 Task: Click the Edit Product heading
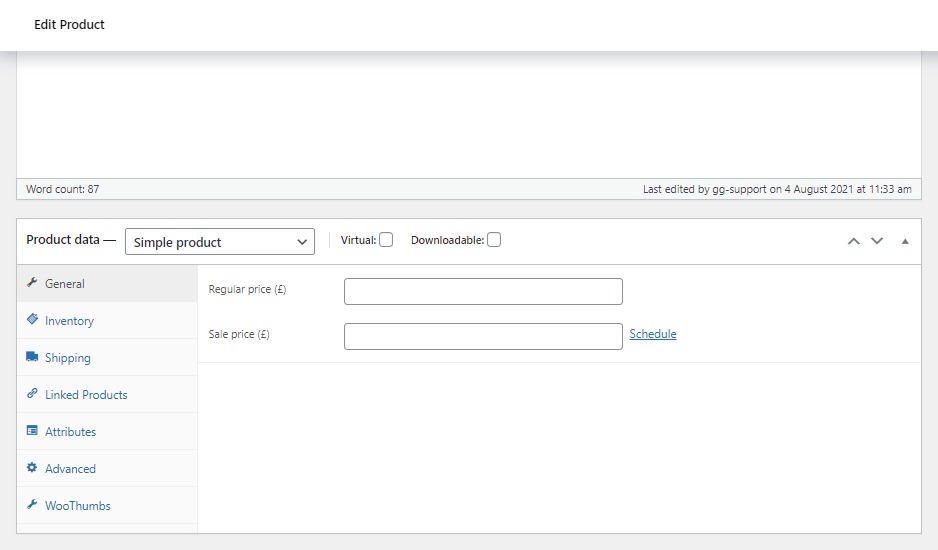[x=69, y=25]
